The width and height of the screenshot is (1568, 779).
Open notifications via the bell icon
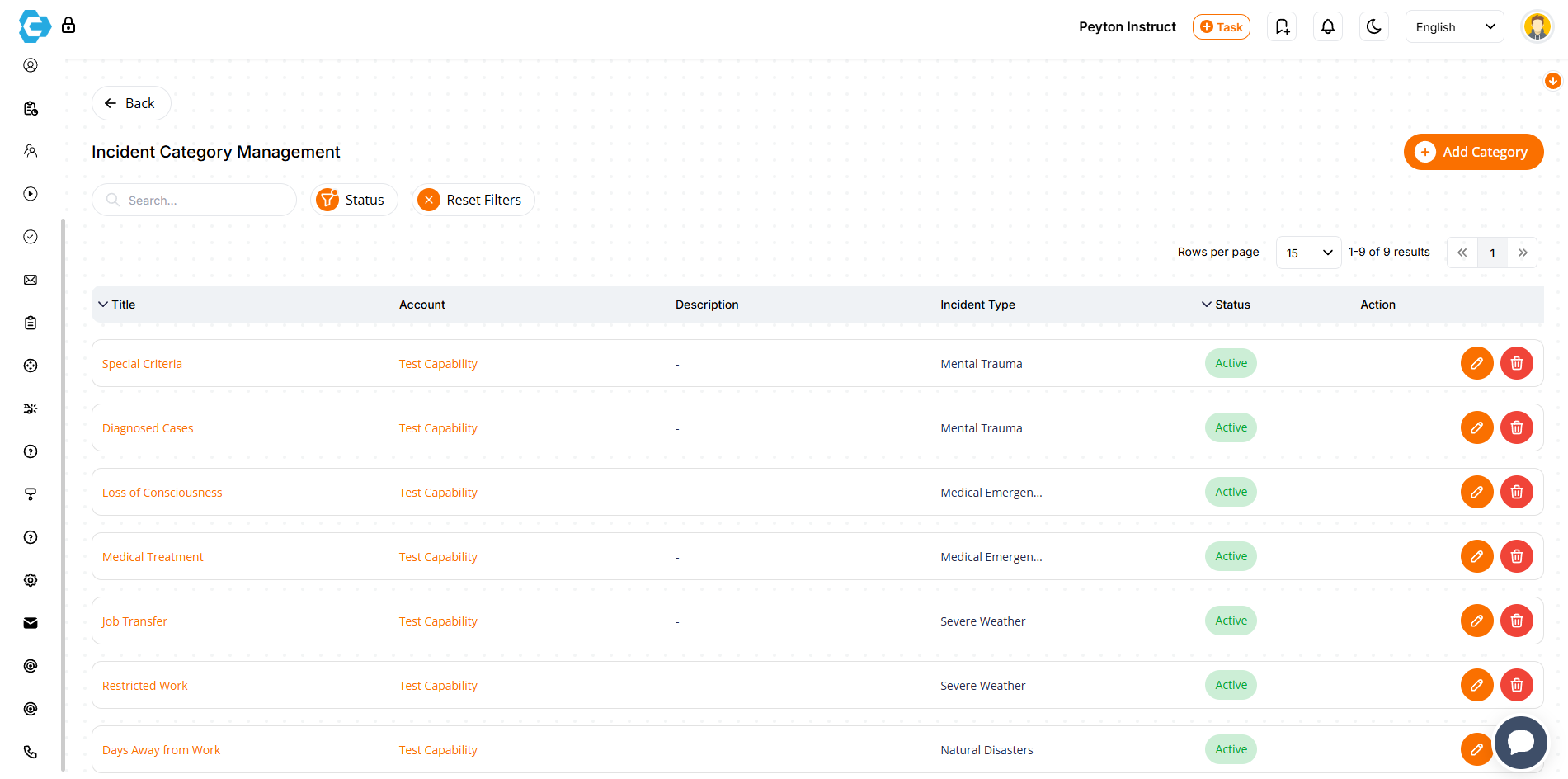pos(1328,26)
